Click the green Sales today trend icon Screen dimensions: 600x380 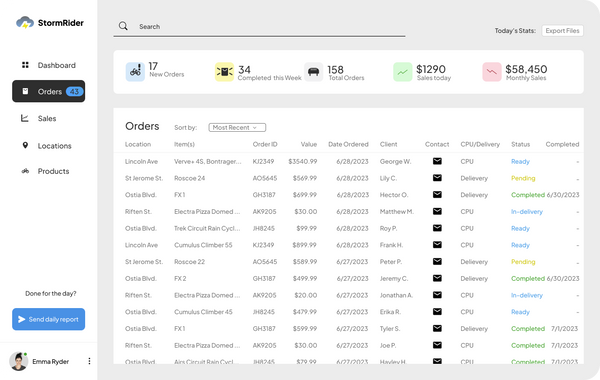(403, 72)
